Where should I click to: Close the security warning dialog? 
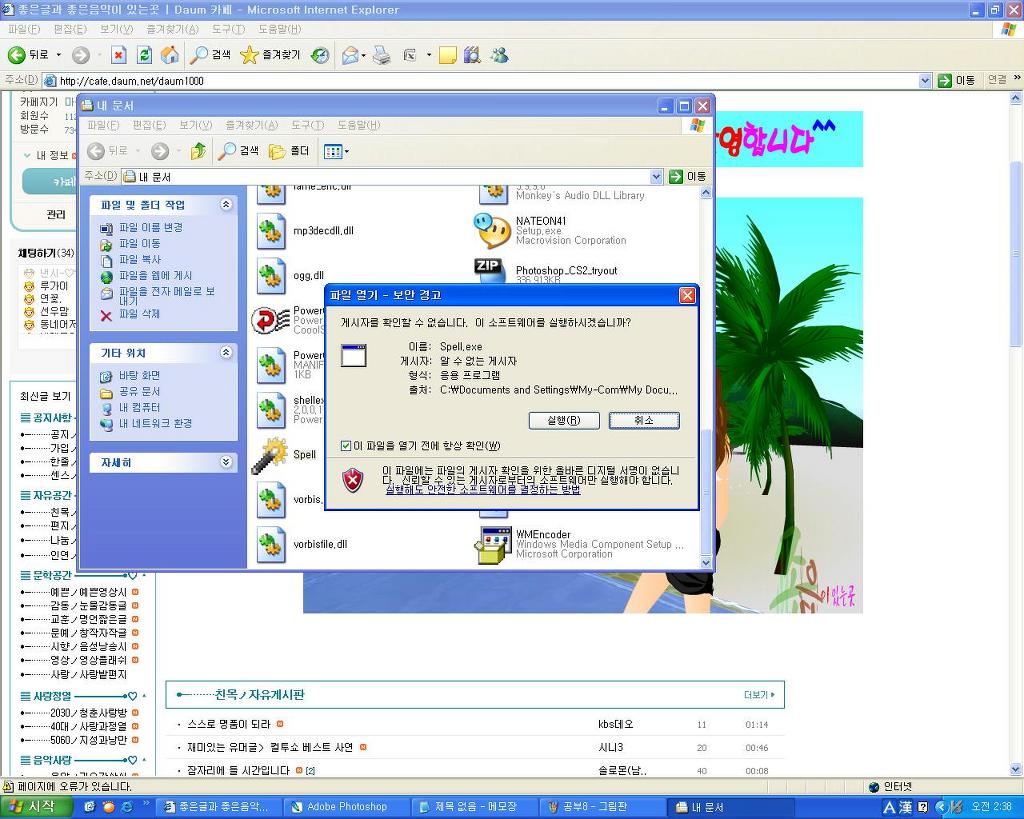pyautogui.click(x=688, y=296)
